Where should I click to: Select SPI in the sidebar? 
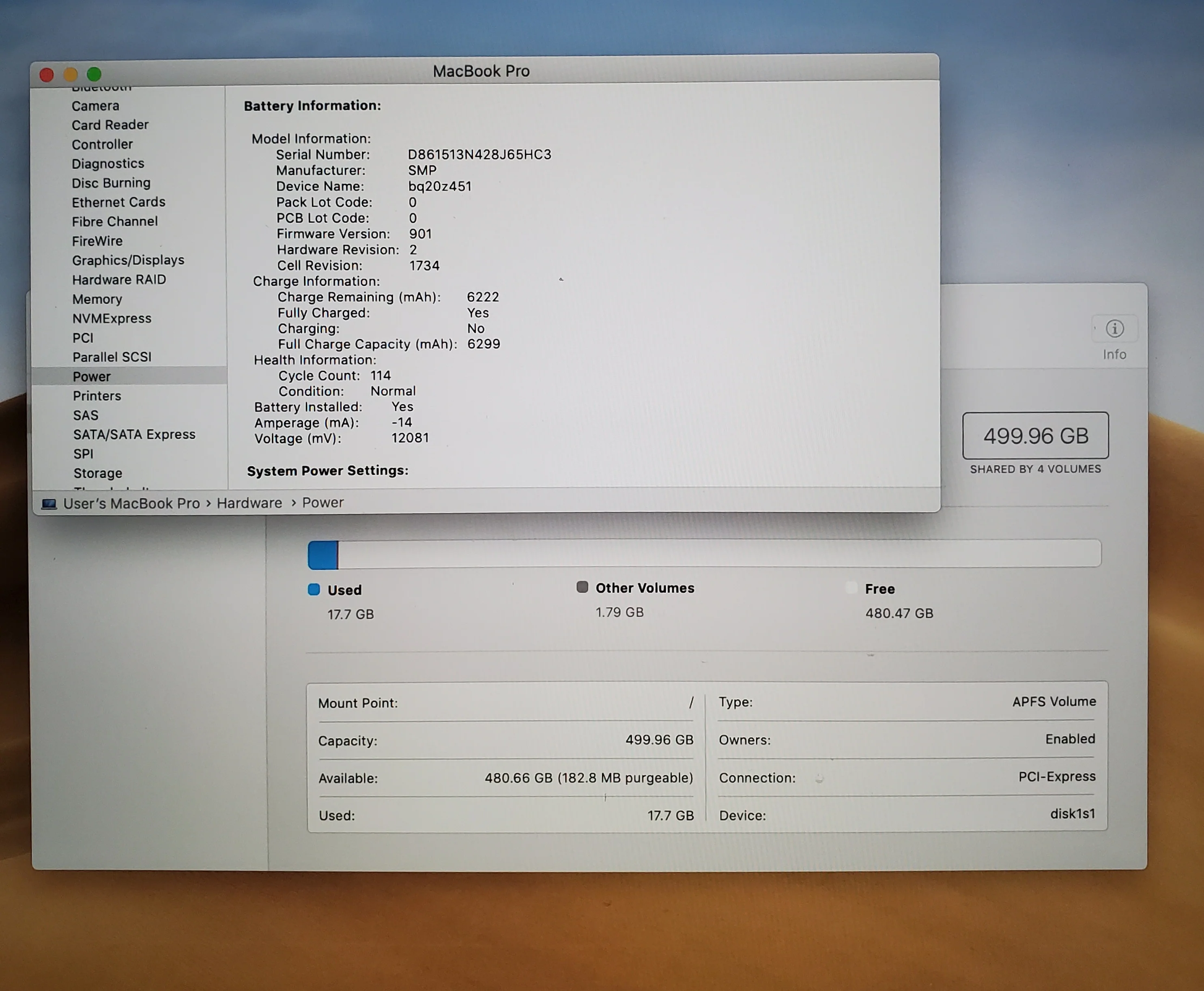83,454
